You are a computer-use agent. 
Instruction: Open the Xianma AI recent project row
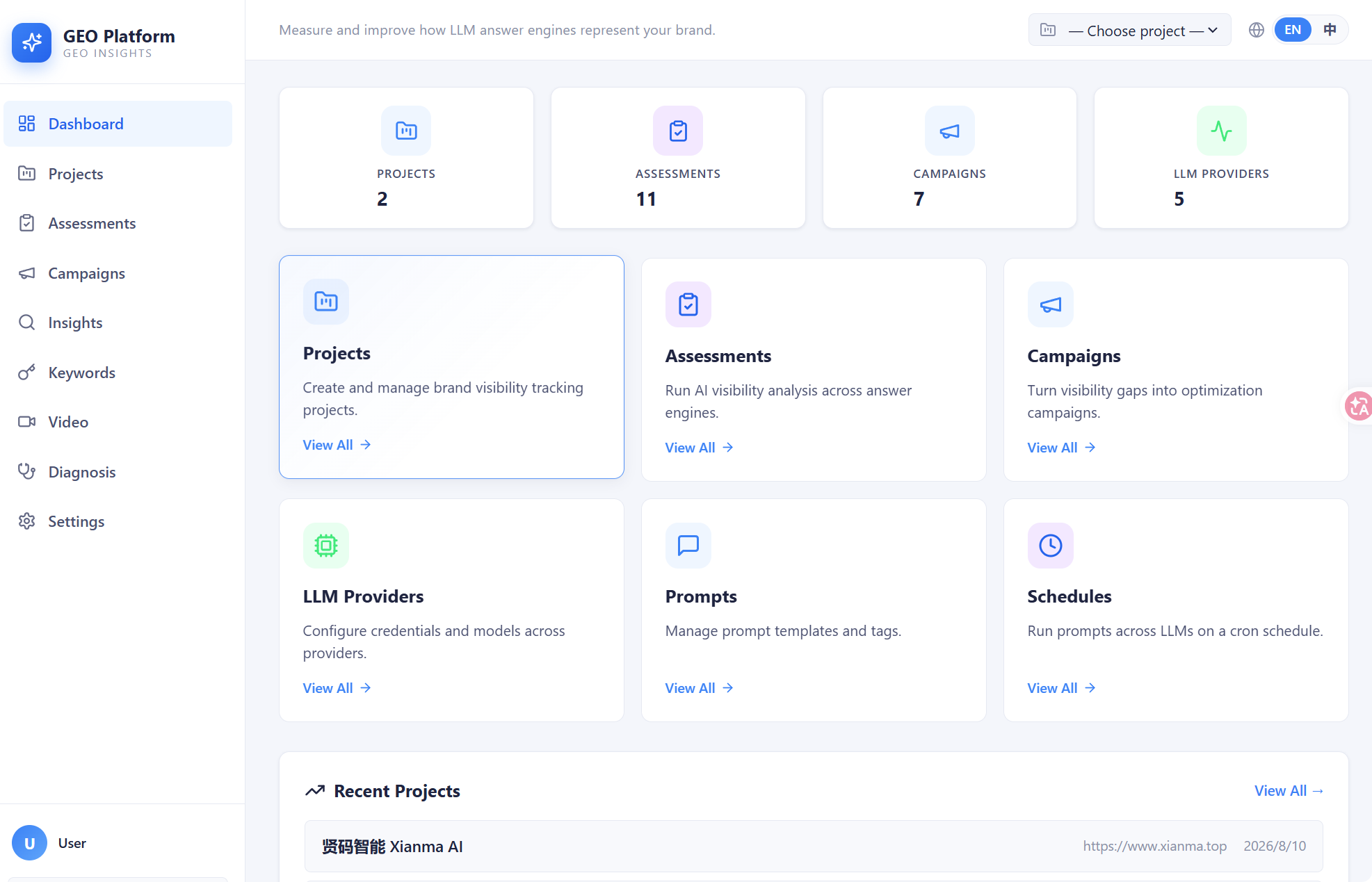click(x=814, y=846)
